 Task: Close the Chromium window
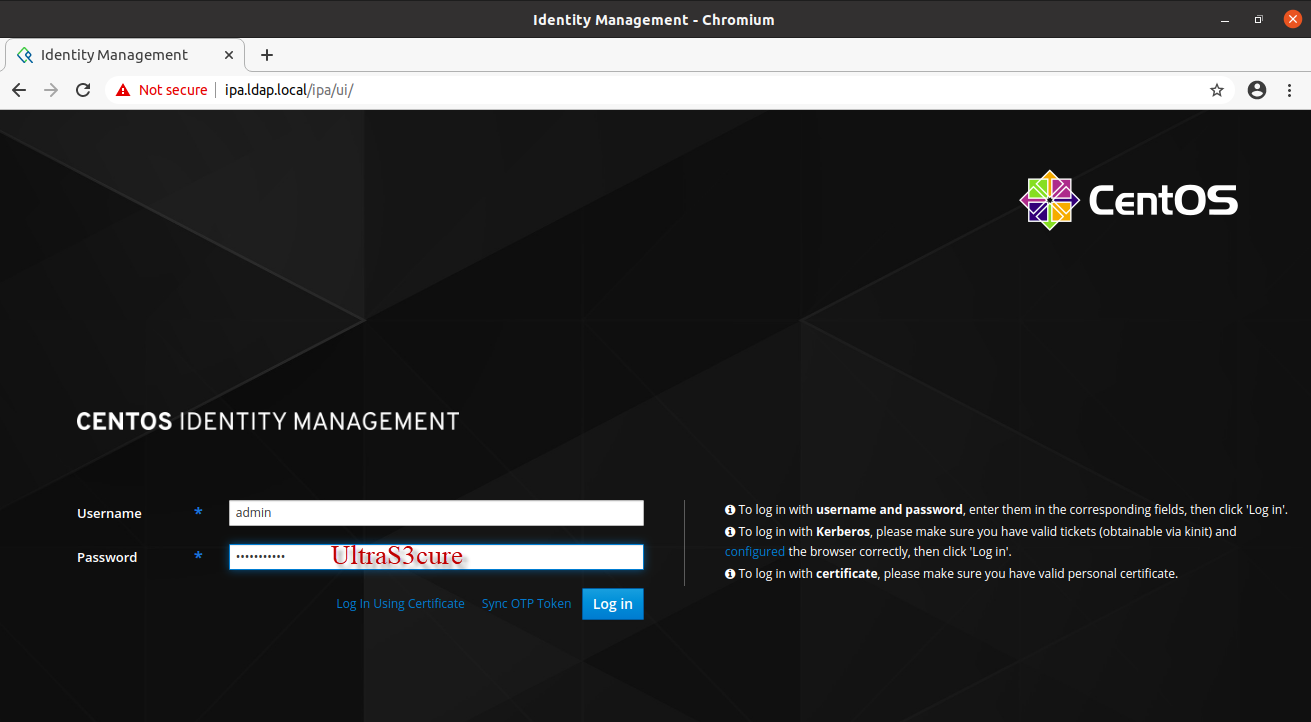(x=1290, y=19)
